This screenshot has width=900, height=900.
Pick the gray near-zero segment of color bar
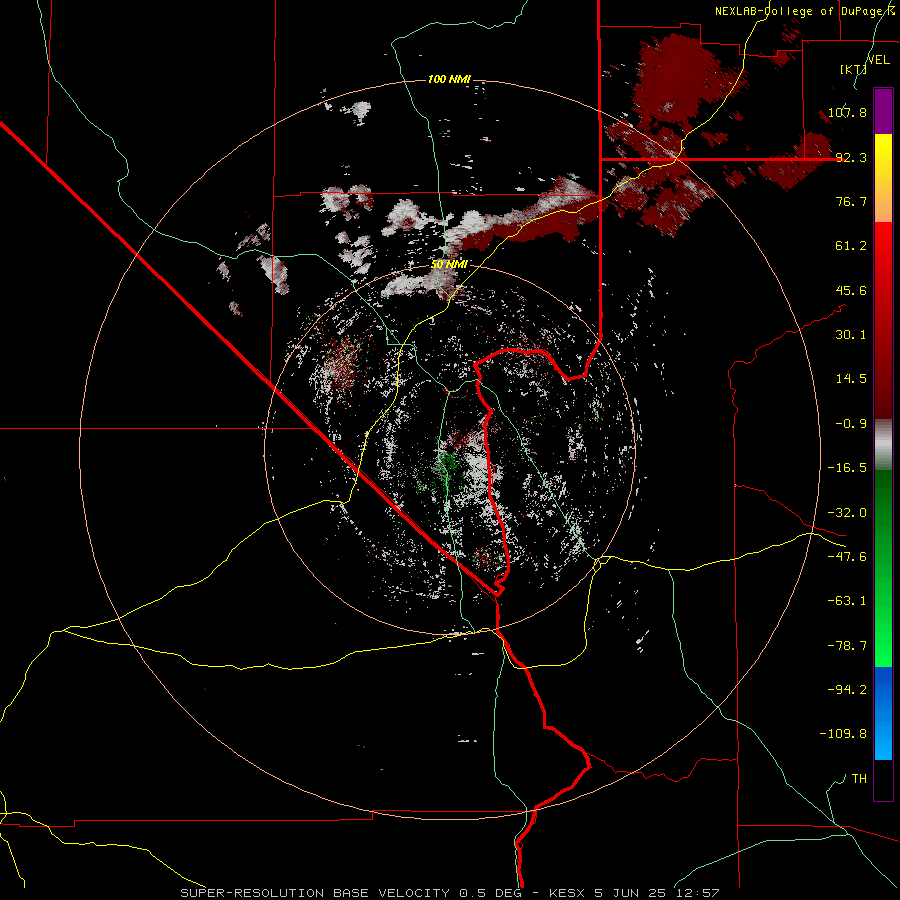click(x=883, y=445)
